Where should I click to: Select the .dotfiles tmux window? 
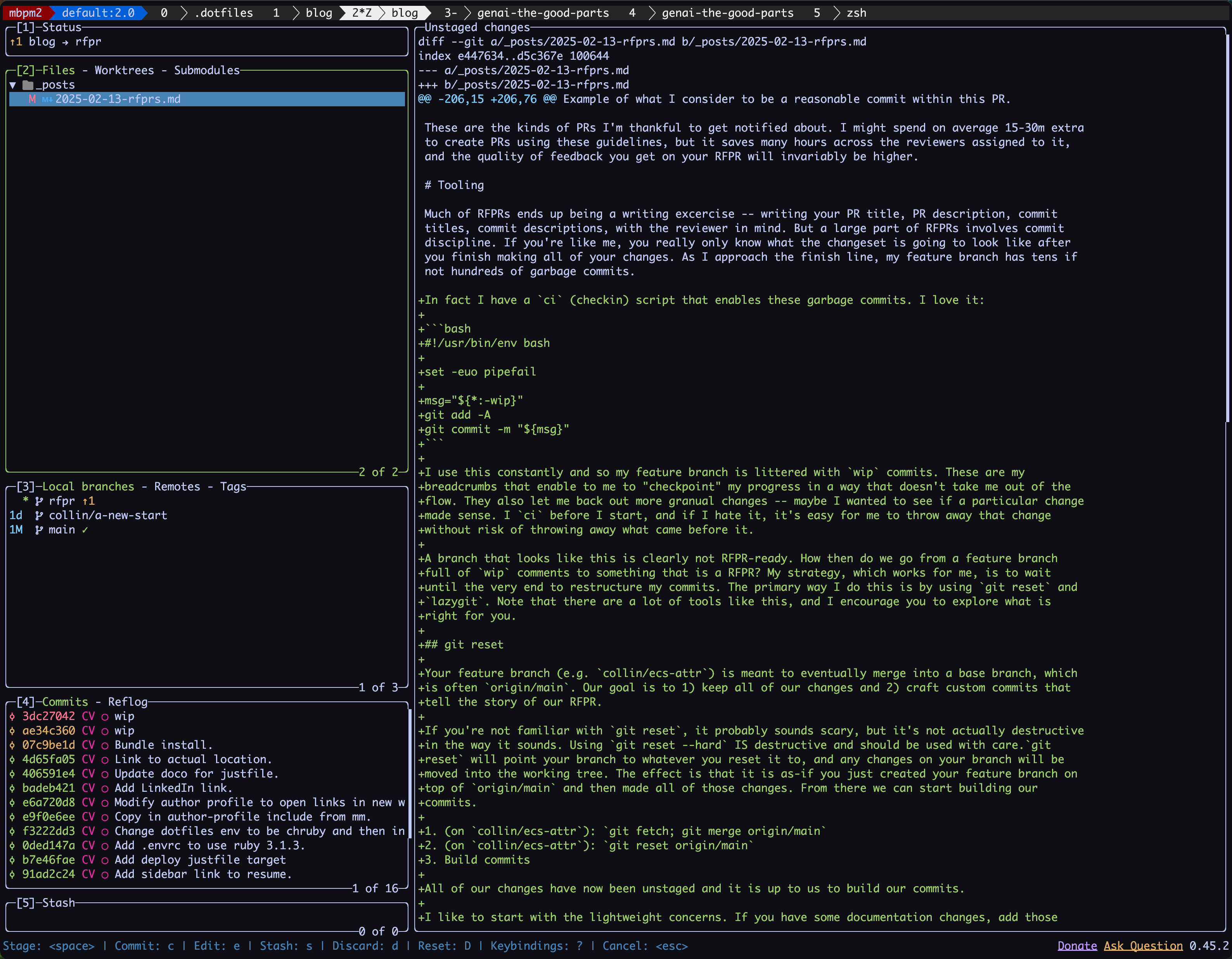point(223,12)
